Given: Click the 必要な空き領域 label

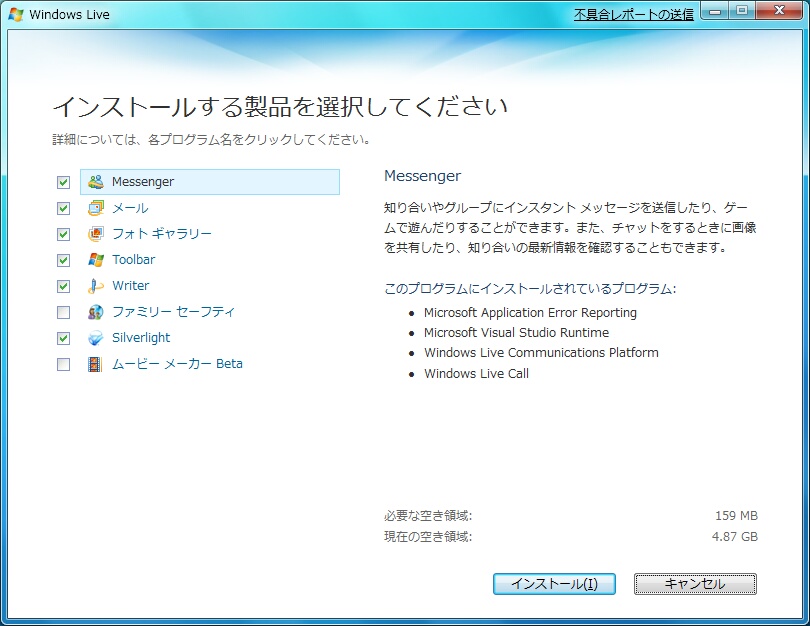Looking at the screenshot, I should click(x=428, y=515).
